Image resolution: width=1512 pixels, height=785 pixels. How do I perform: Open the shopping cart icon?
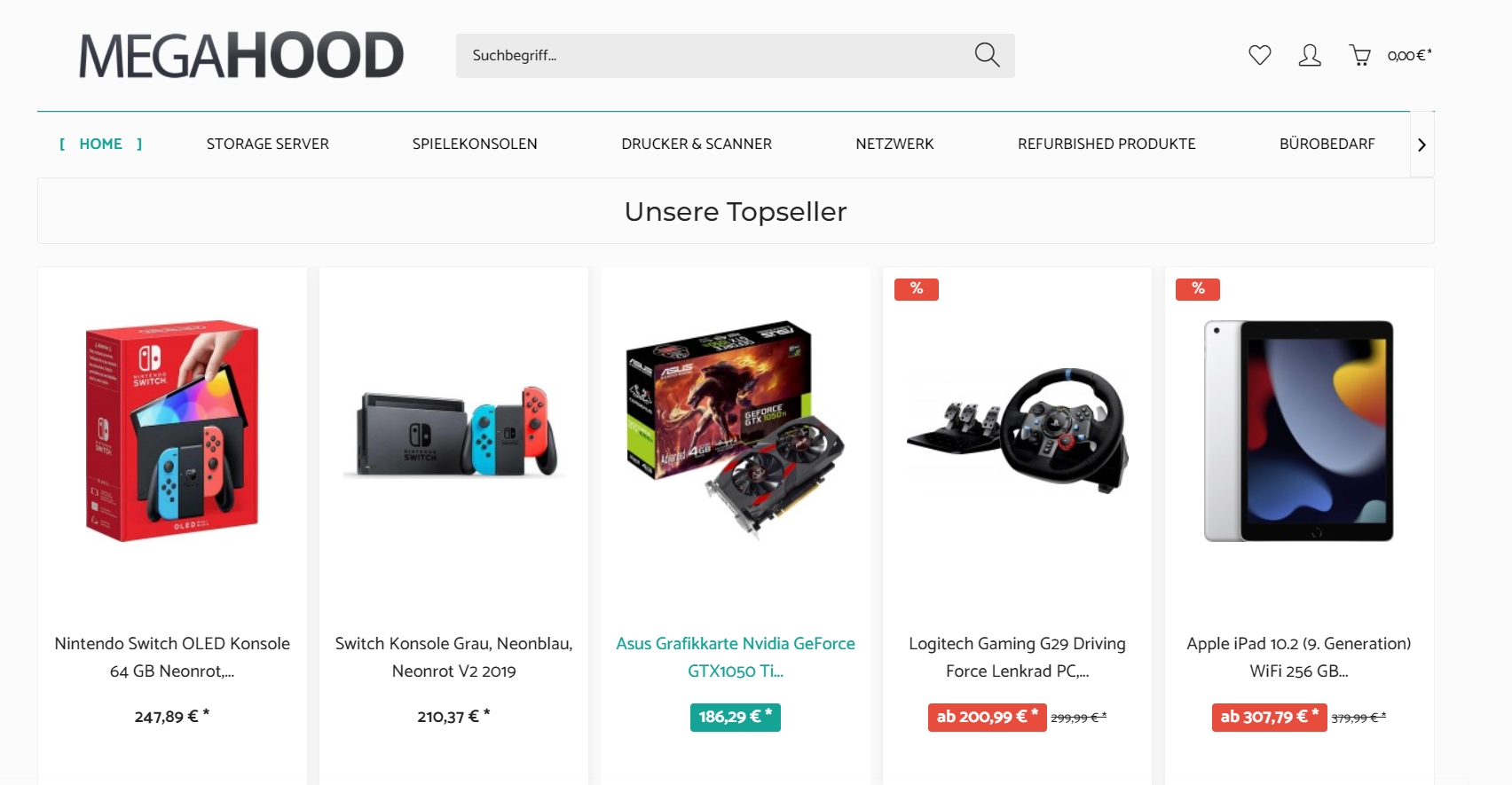[x=1359, y=55]
